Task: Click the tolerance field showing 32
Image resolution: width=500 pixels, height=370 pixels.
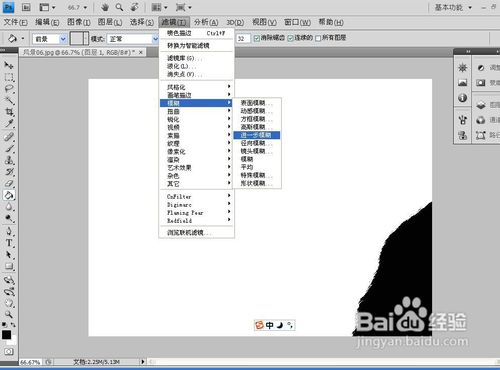Action: point(243,39)
